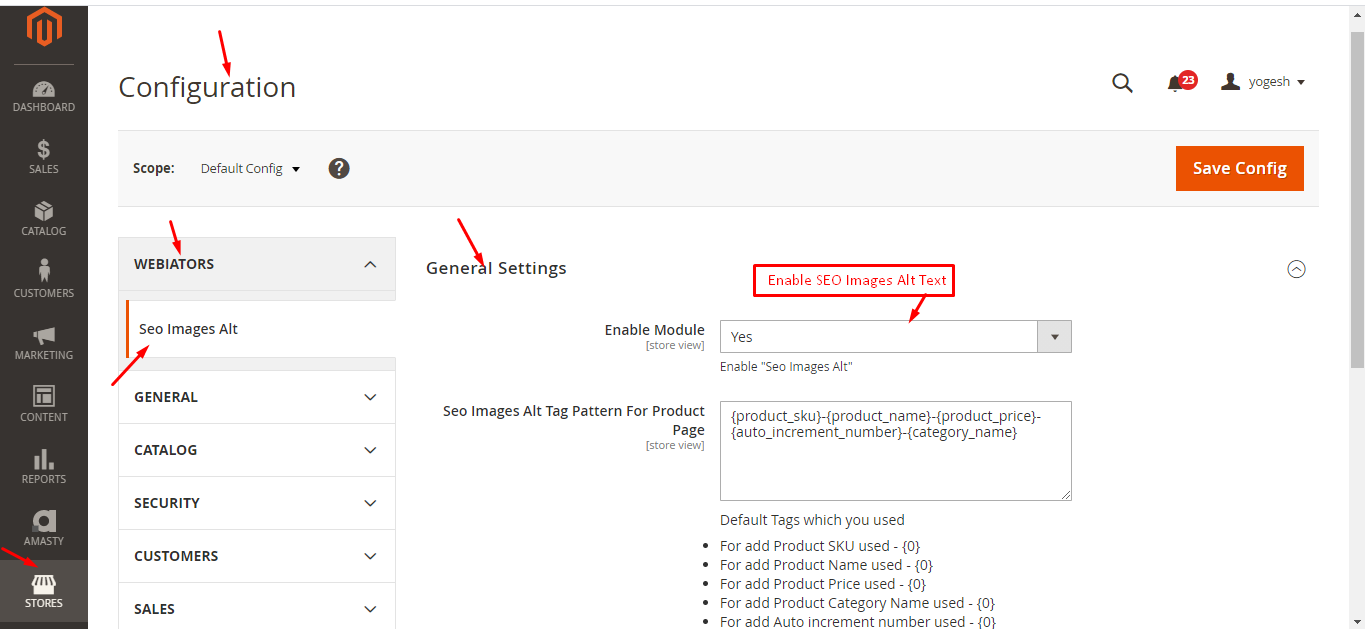The width and height of the screenshot is (1365, 629).
Task: Collapse the General Settings section
Action: point(1296,269)
